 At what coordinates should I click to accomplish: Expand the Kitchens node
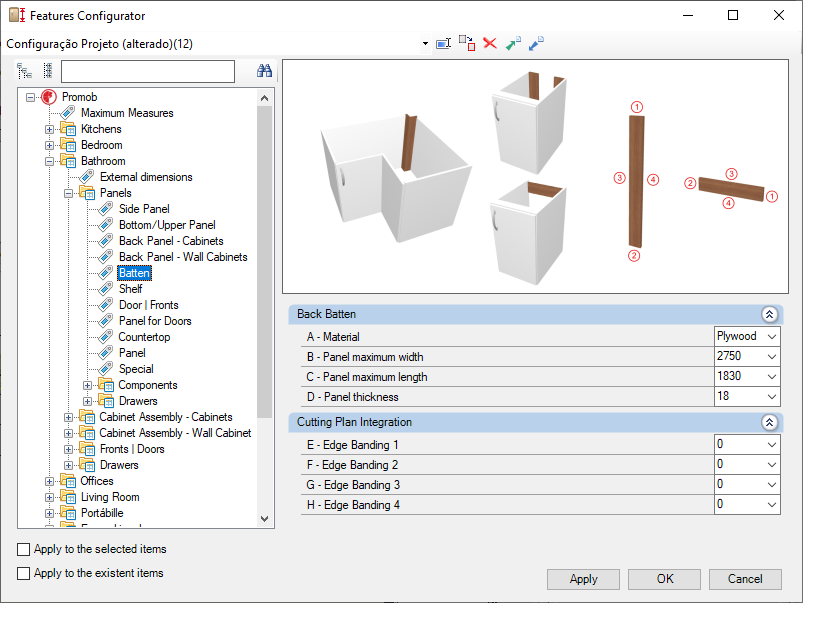pyautogui.click(x=49, y=129)
